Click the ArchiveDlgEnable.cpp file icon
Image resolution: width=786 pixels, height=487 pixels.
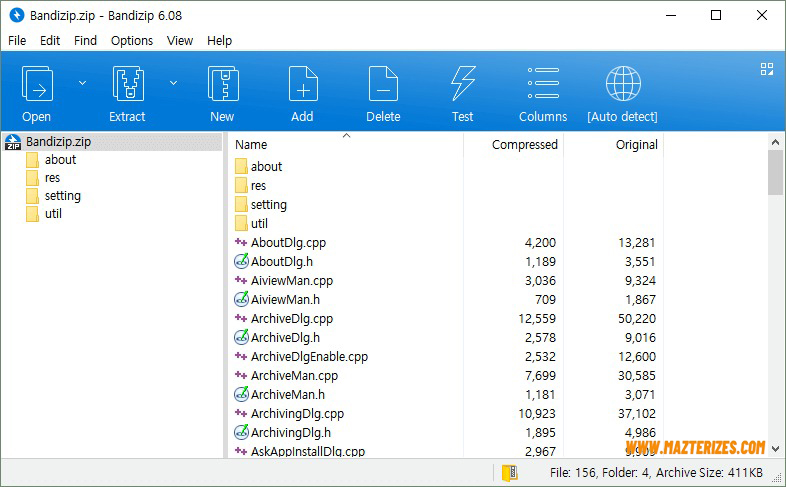241,356
